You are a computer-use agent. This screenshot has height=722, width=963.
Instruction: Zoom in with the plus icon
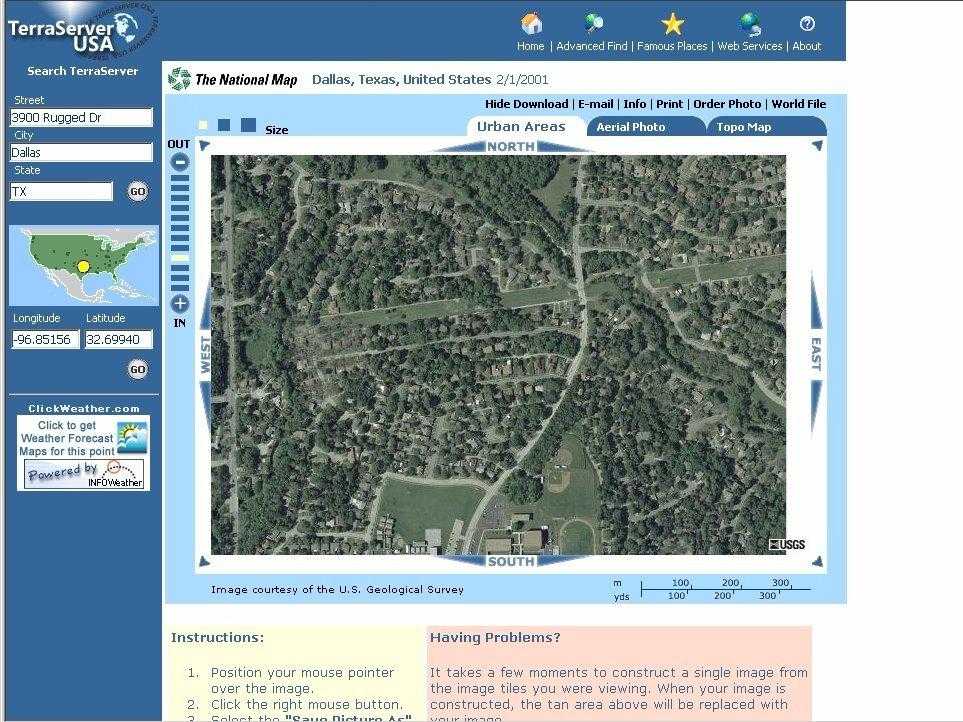click(x=180, y=304)
